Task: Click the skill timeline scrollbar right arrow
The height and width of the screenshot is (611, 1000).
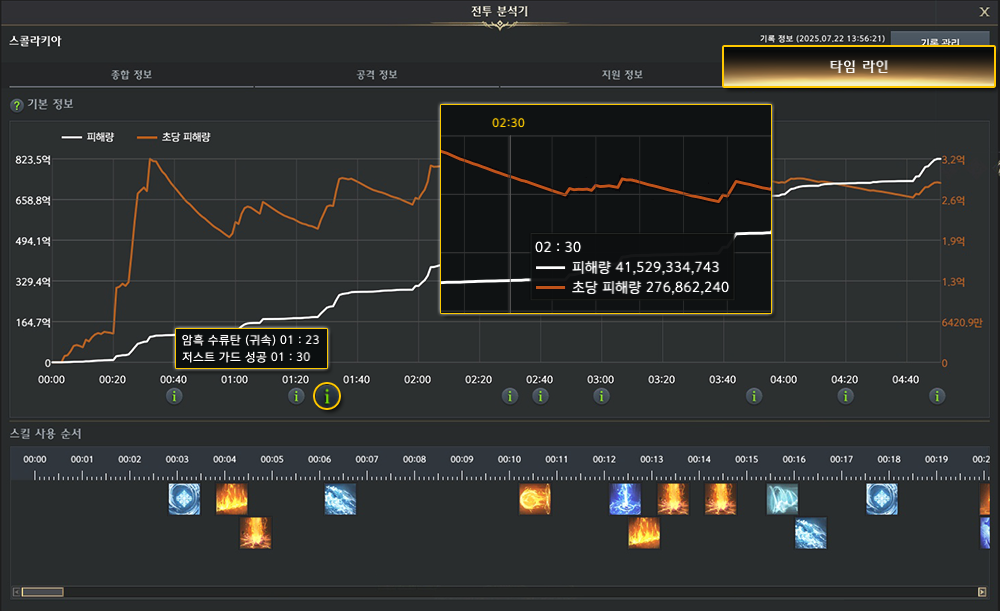Action: tap(982, 592)
